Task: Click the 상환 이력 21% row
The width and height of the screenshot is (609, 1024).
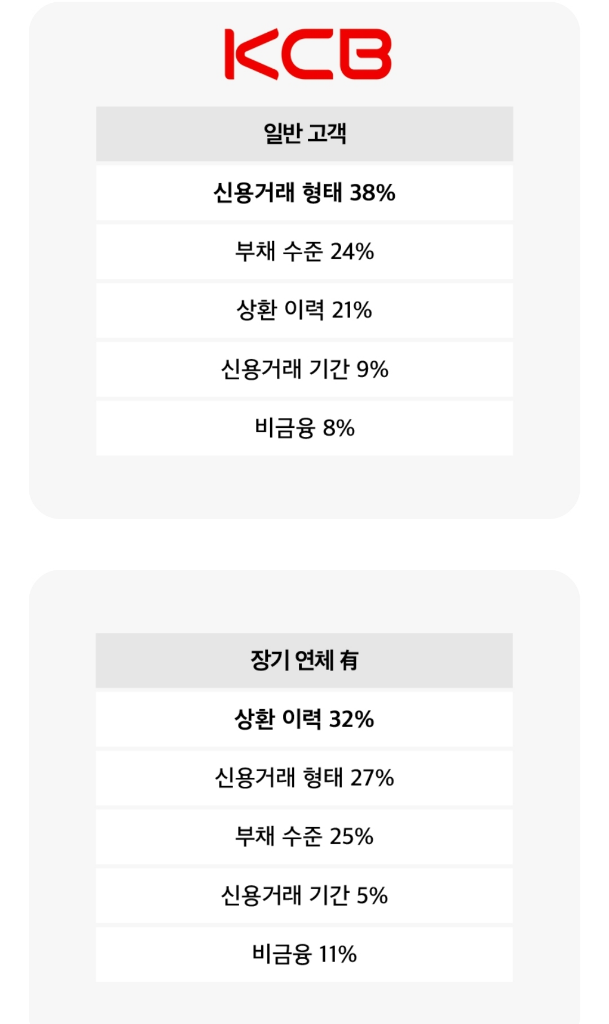Action: pyautogui.click(x=304, y=311)
